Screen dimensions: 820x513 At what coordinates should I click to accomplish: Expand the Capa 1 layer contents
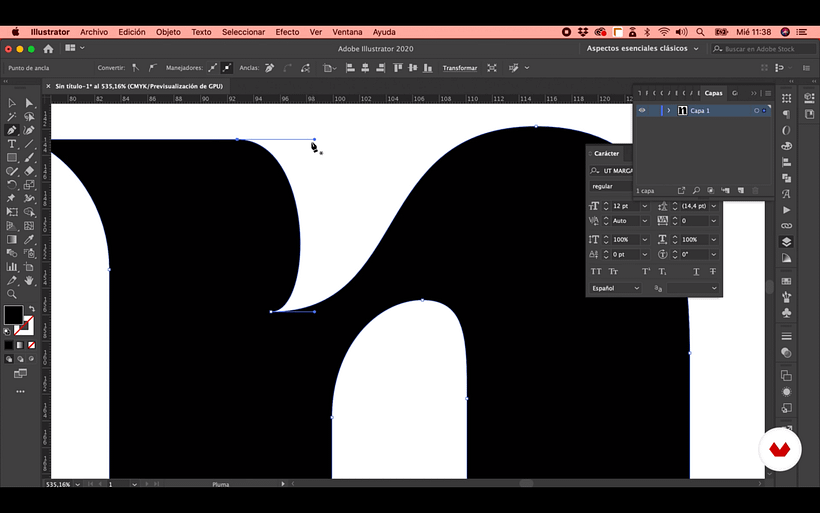pos(668,110)
